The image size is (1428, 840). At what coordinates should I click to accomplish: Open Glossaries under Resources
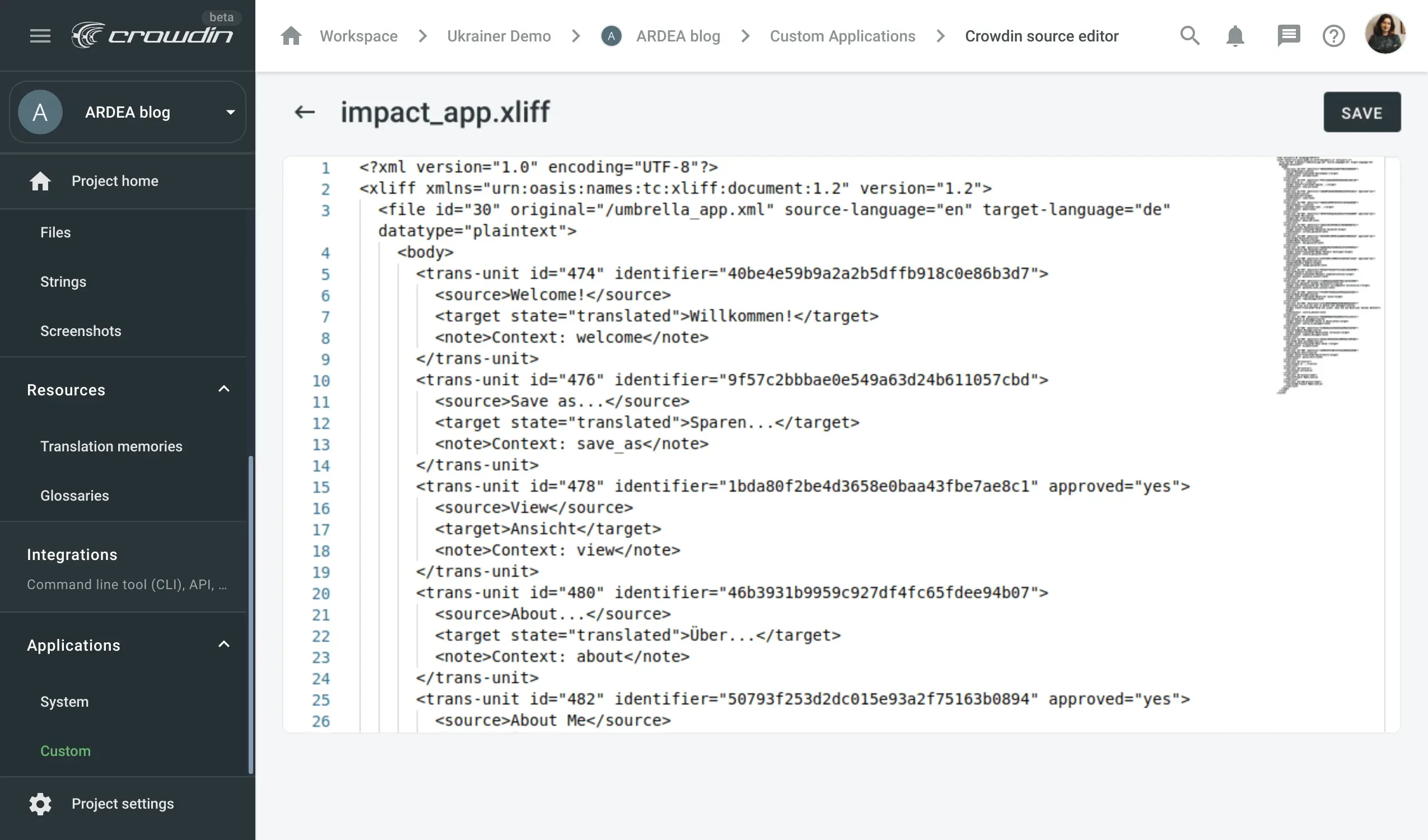(x=74, y=495)
